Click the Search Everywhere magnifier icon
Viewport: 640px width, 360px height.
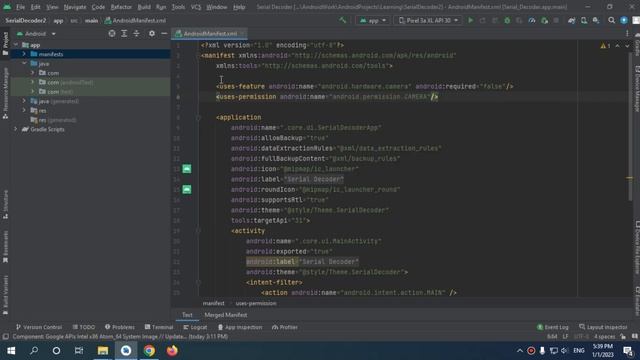pyautogui.click(x=611, y=20)
